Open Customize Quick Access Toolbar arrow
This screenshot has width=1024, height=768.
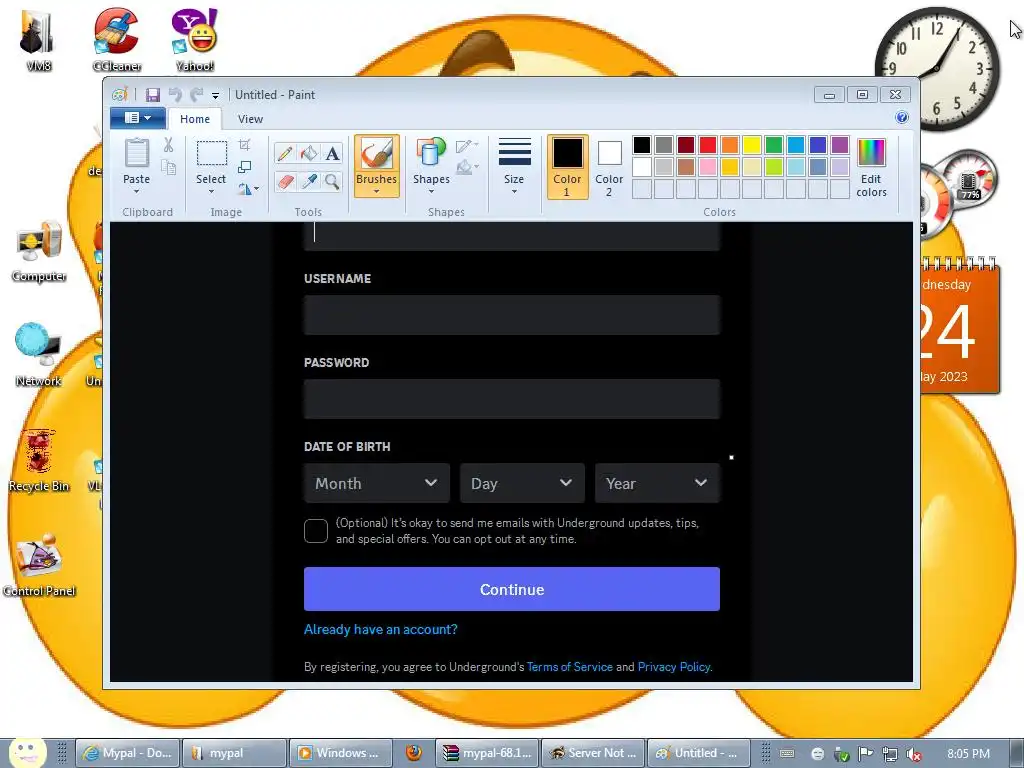(x=215, y=96)
